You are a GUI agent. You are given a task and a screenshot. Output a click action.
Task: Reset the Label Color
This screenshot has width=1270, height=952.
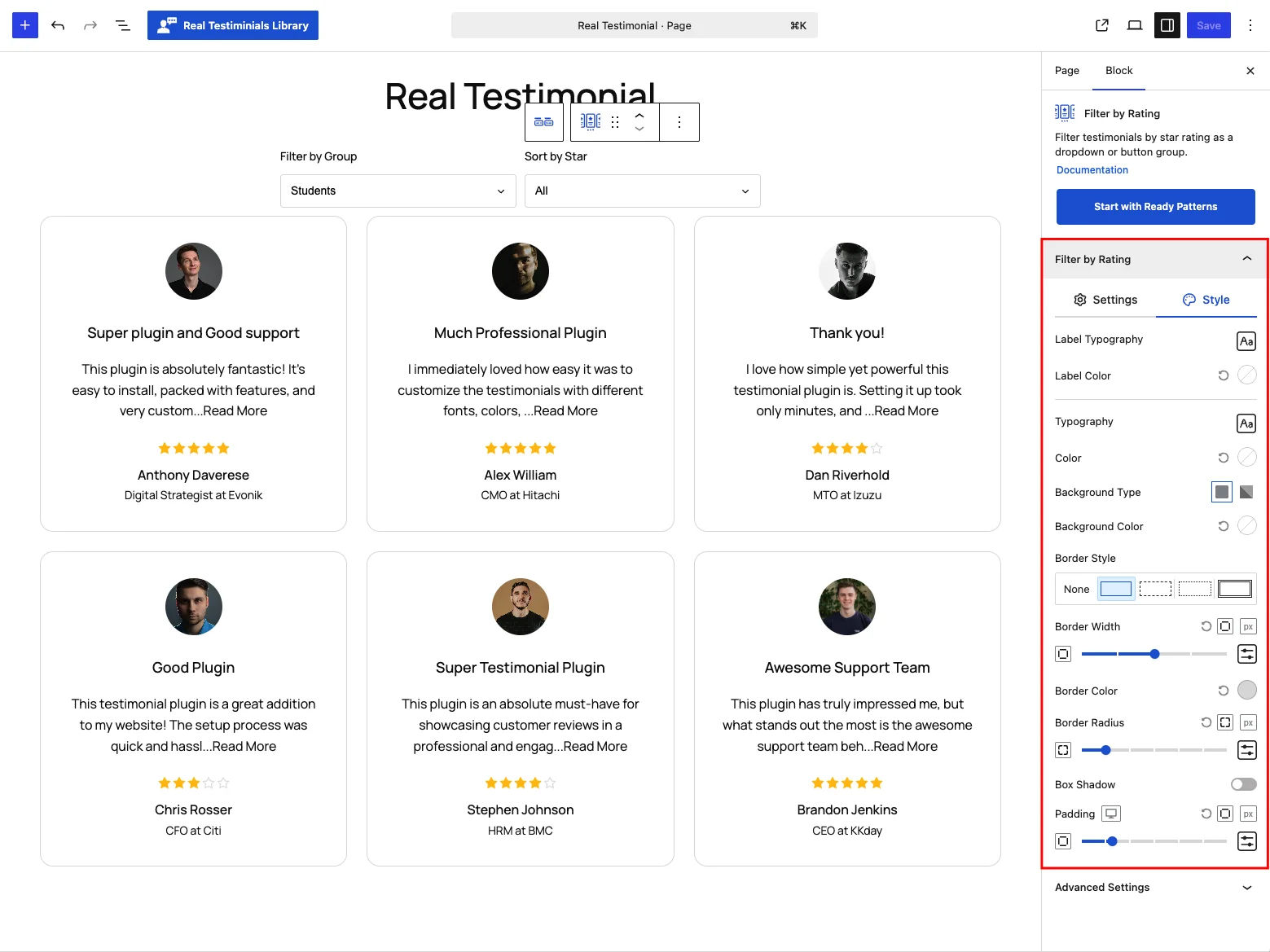click(1224, 375)
